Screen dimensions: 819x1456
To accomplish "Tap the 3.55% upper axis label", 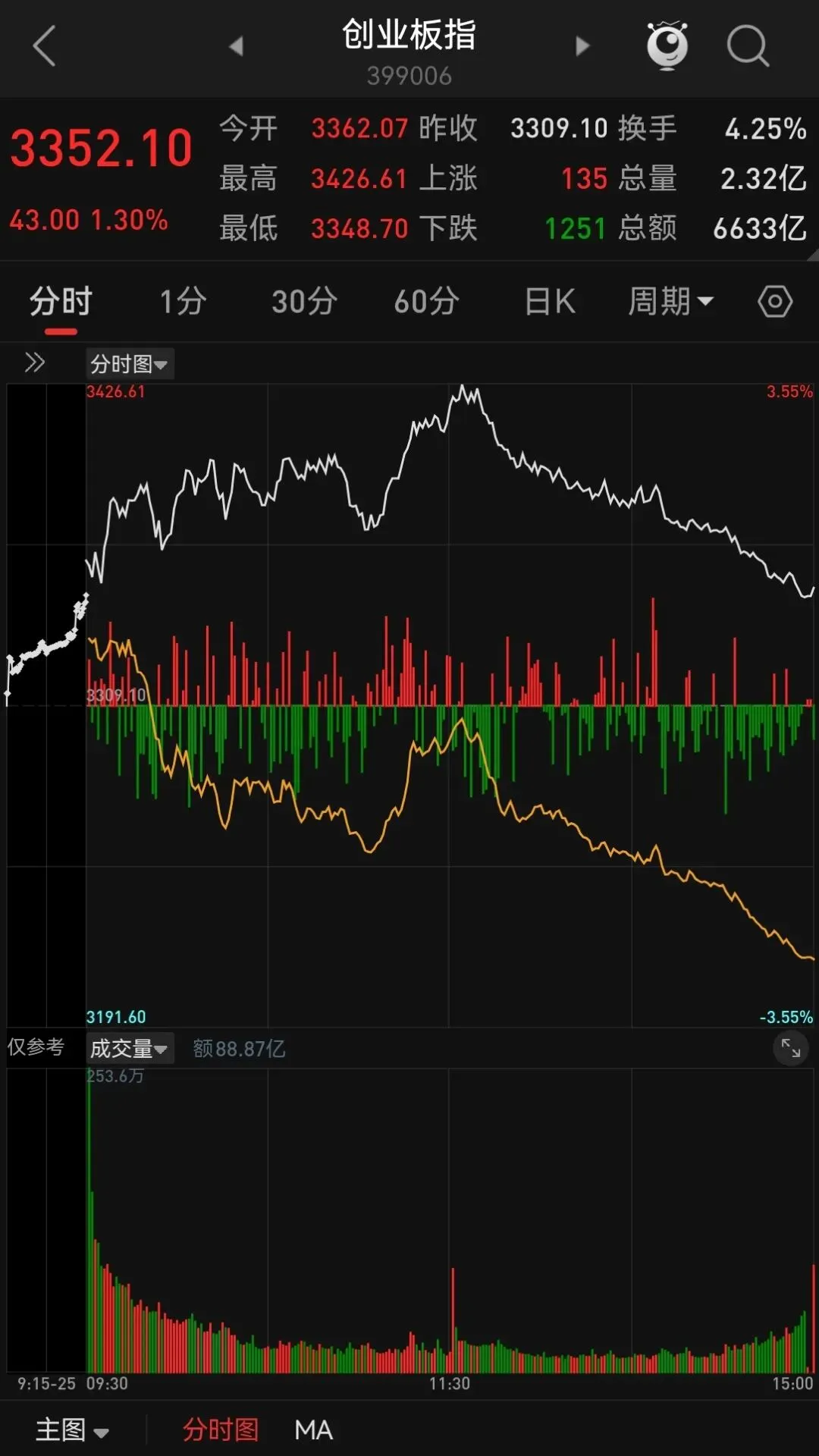I will 789,392.
